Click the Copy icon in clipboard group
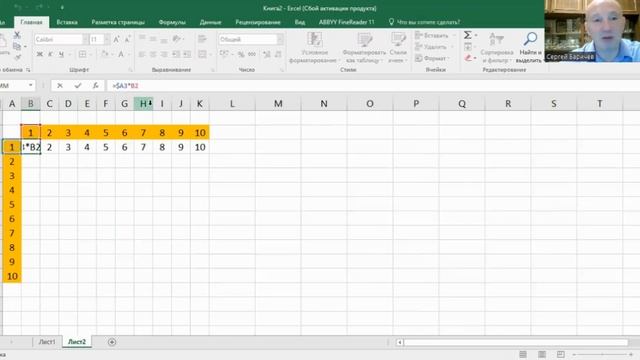This screenshot has height=360, width=640. 17,46
